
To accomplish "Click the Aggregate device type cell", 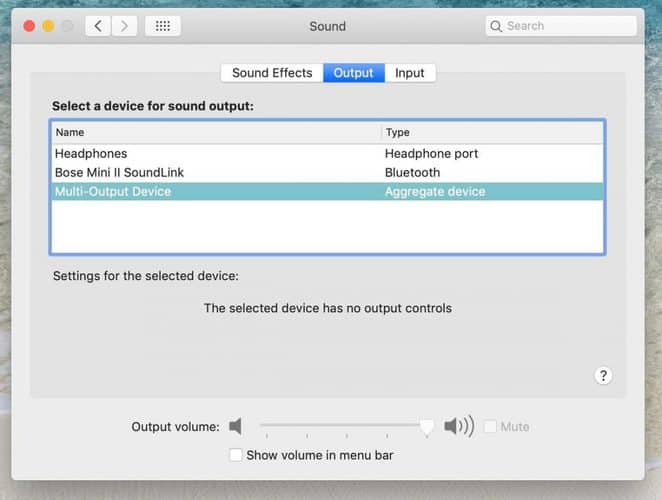I will click(435, 192).
